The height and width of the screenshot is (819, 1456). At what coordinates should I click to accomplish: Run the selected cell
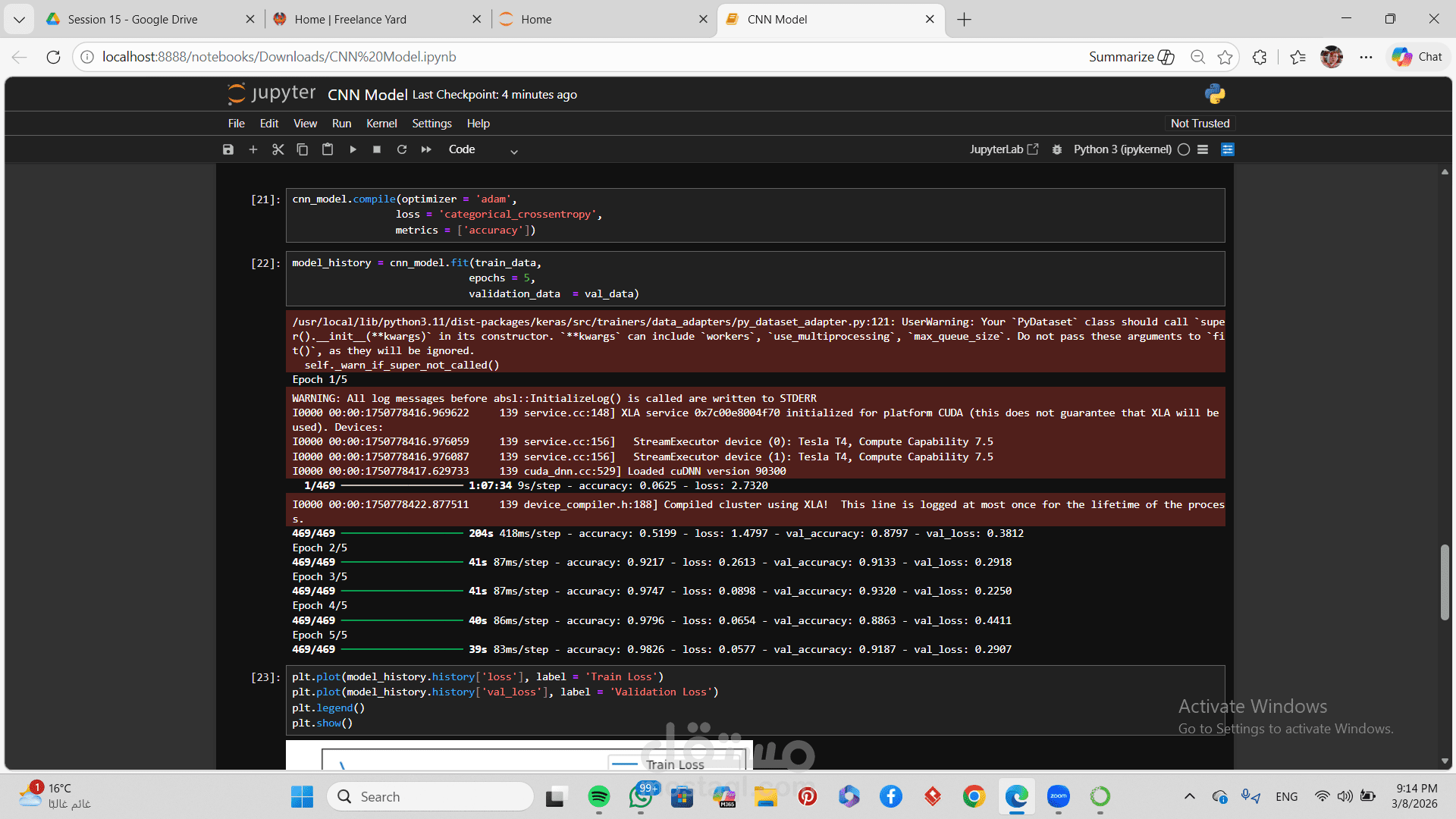(x=353, y=149)
